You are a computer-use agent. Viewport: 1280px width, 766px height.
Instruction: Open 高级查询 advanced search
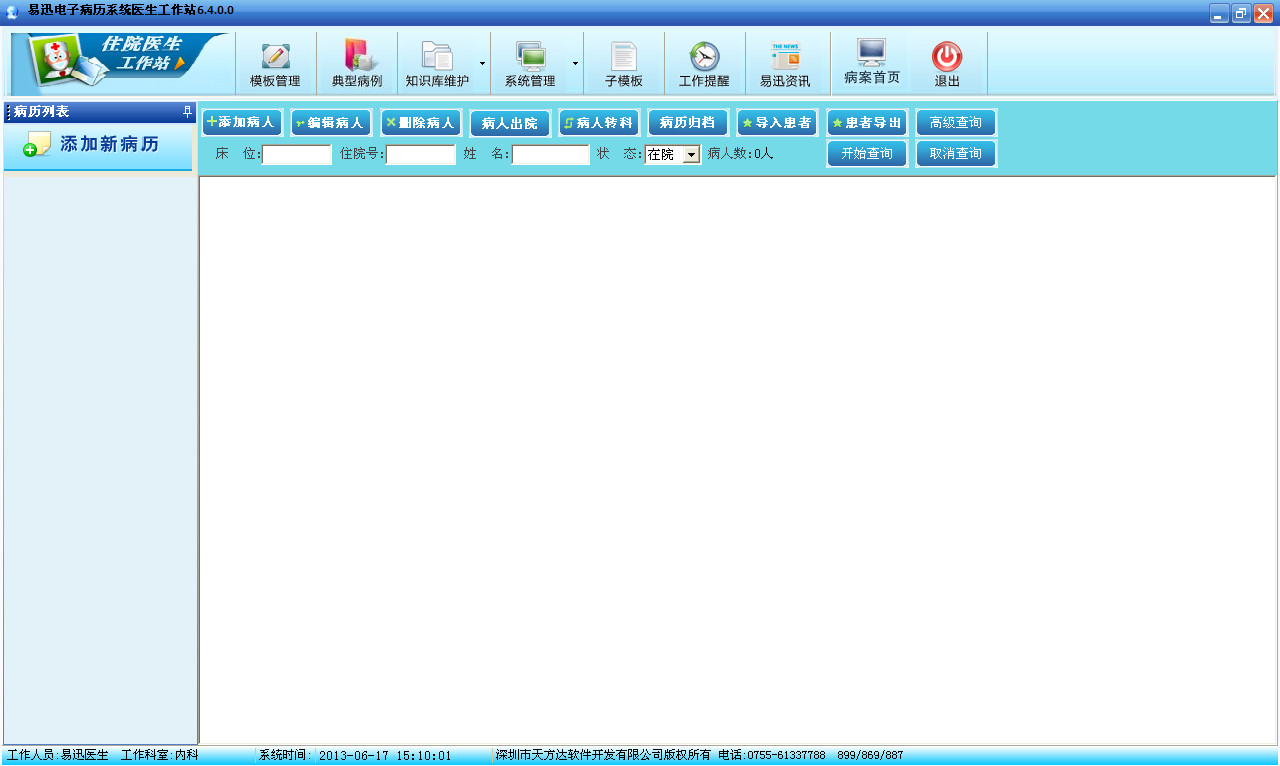click(x=955, y=123)
